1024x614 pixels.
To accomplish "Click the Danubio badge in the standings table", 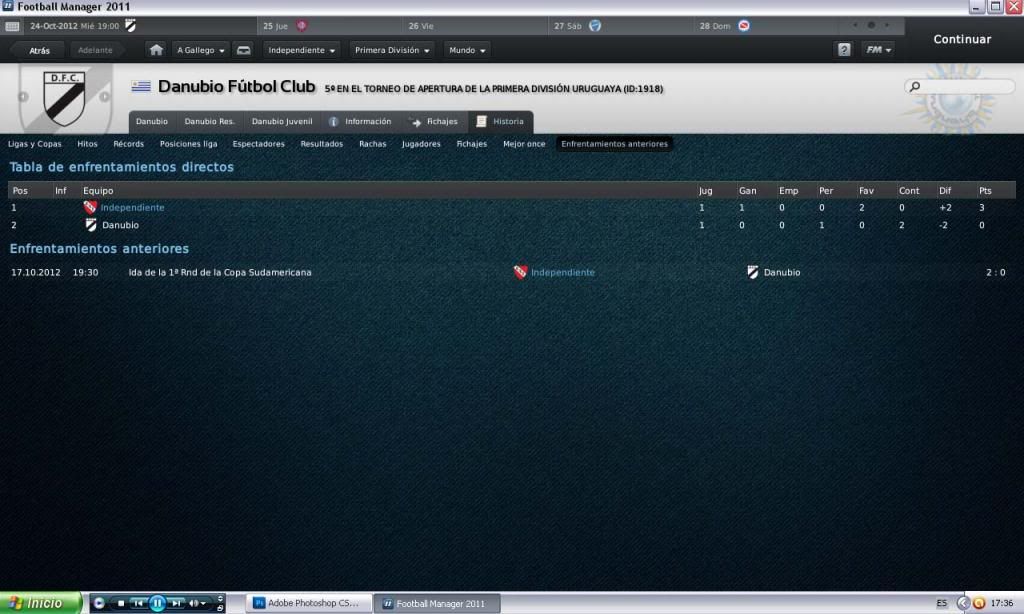I will coord(91,225).
